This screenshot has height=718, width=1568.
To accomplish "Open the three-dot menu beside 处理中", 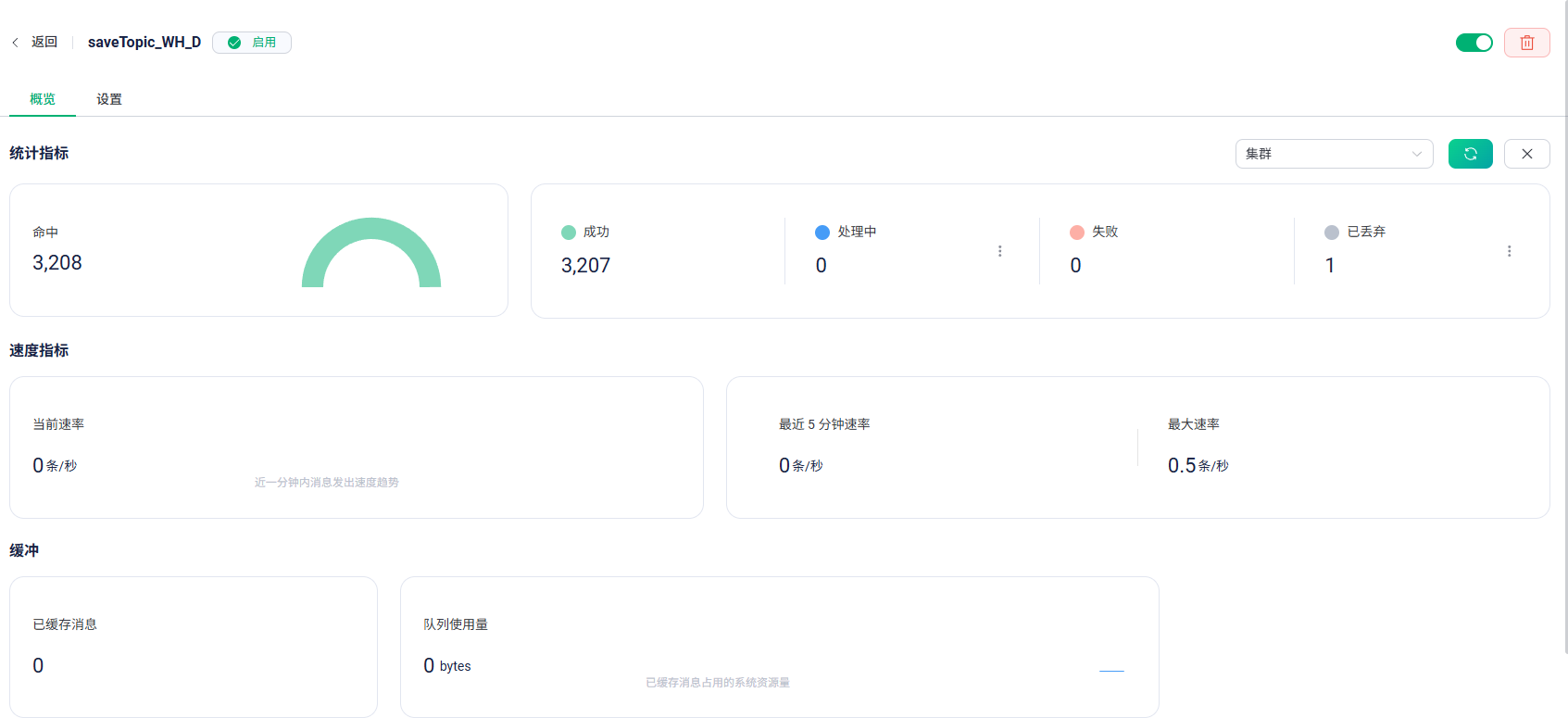I will [x=999, y=251].
